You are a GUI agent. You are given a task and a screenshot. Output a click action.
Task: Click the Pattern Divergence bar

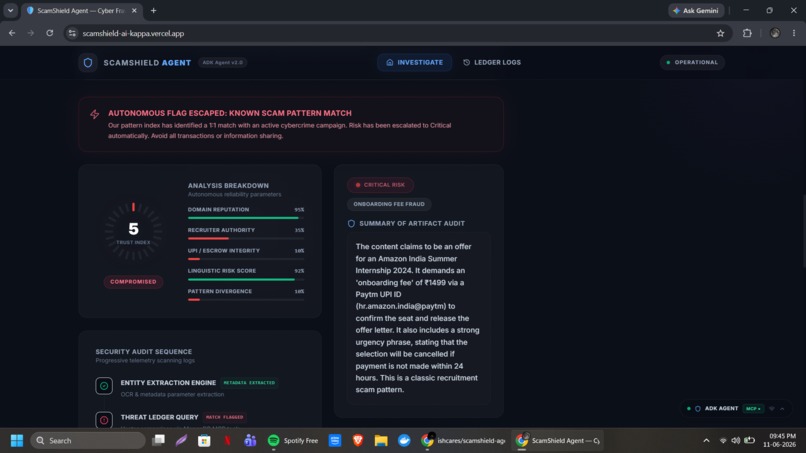tap(246, 299)
